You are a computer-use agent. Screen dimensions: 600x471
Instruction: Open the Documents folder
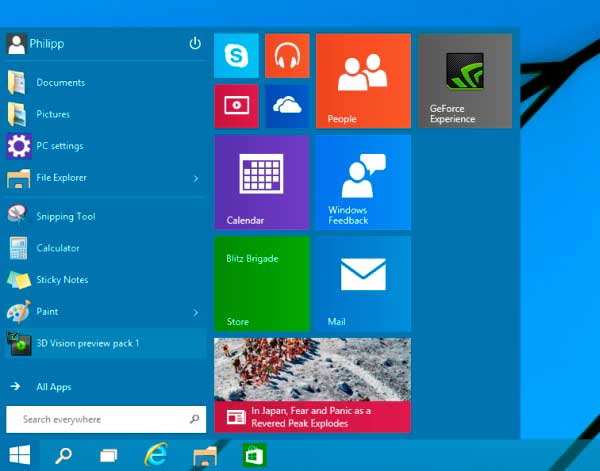[x=104, y=82]
